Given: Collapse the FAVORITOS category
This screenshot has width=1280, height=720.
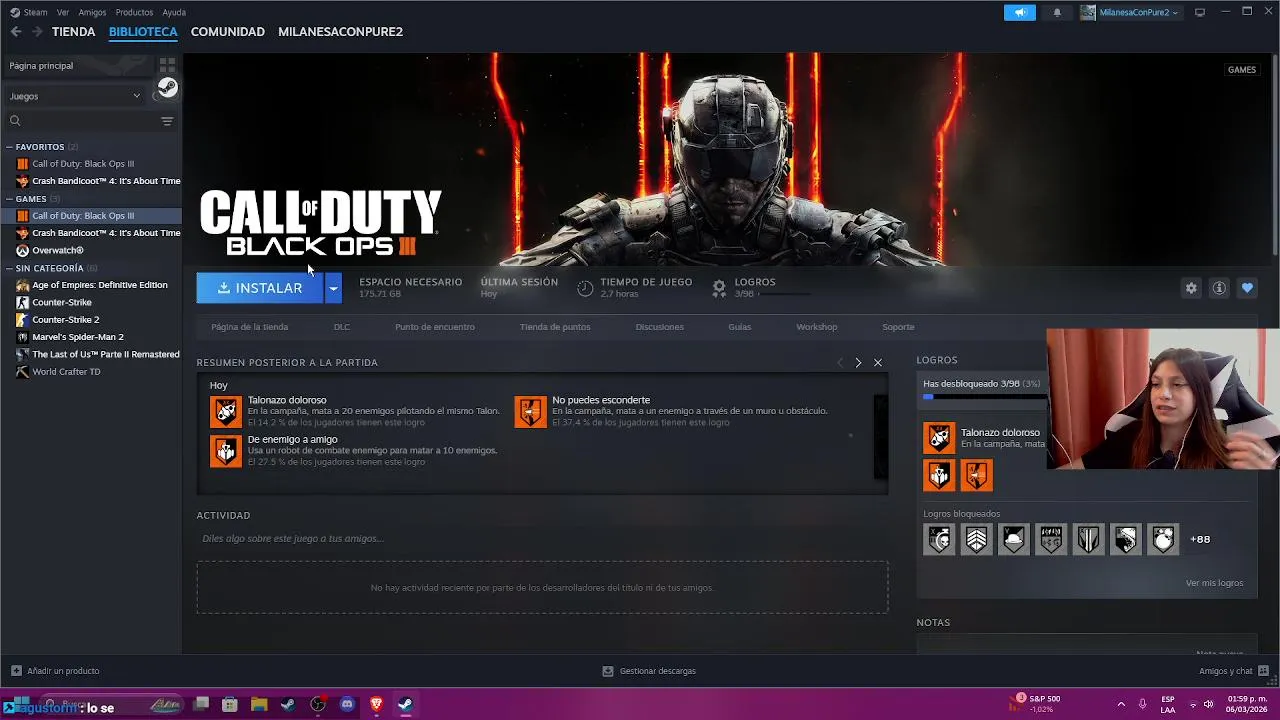Looking at the screenshot, I should [x=10, y=147].
